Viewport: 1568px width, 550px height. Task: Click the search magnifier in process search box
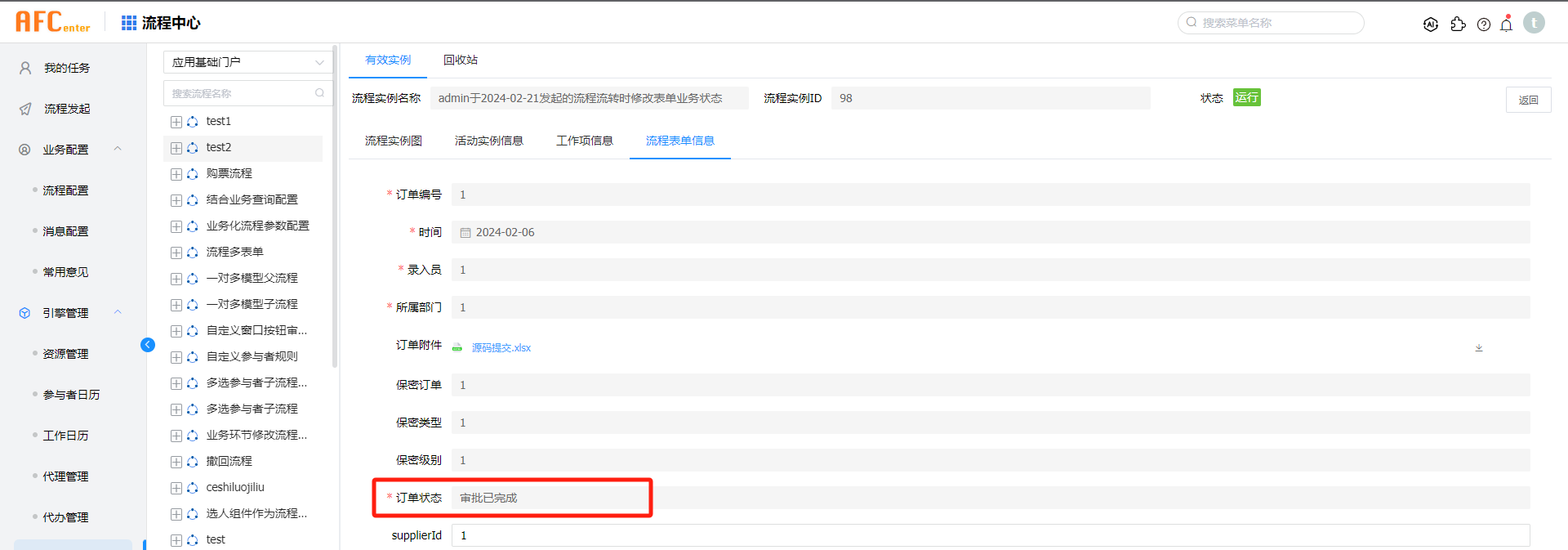pos(319,93)
